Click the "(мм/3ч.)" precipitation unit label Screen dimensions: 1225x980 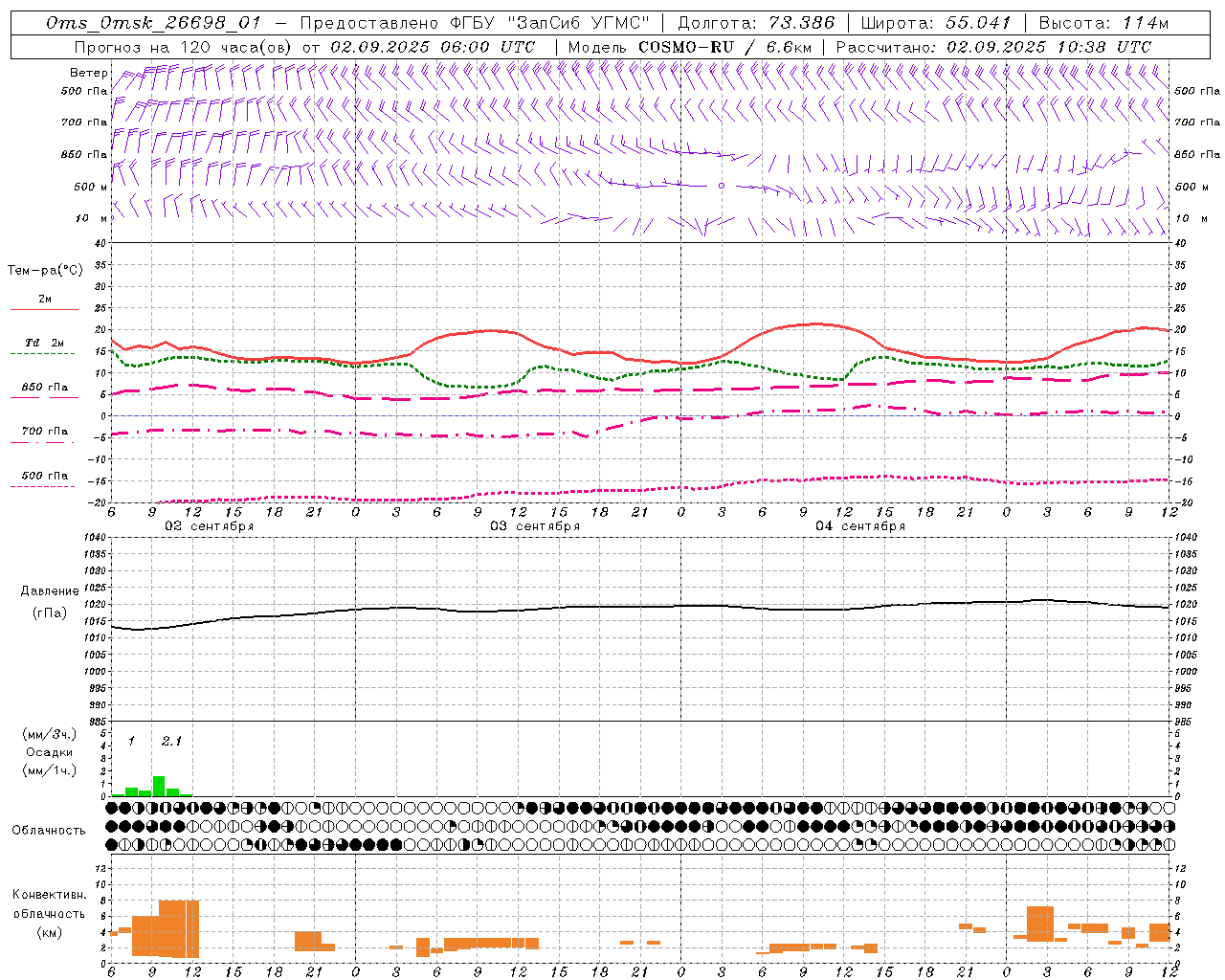(x=50, y=734)
